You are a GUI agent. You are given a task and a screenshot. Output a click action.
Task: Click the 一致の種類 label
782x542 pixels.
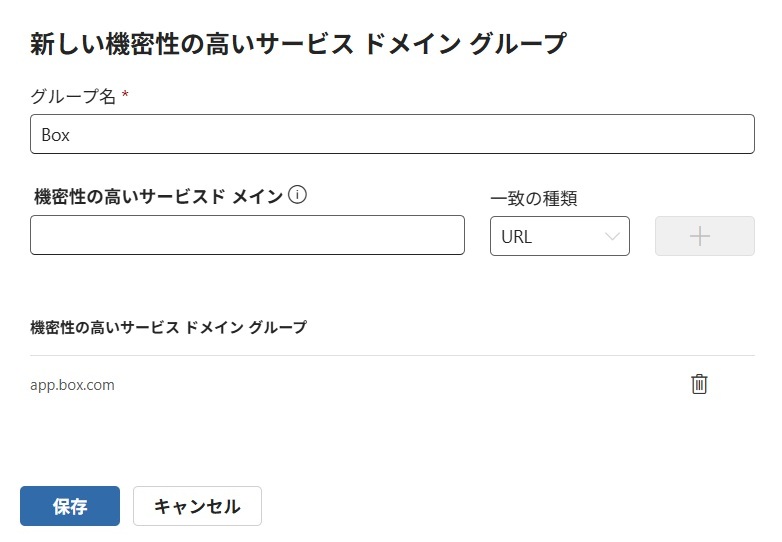(534, 198)
